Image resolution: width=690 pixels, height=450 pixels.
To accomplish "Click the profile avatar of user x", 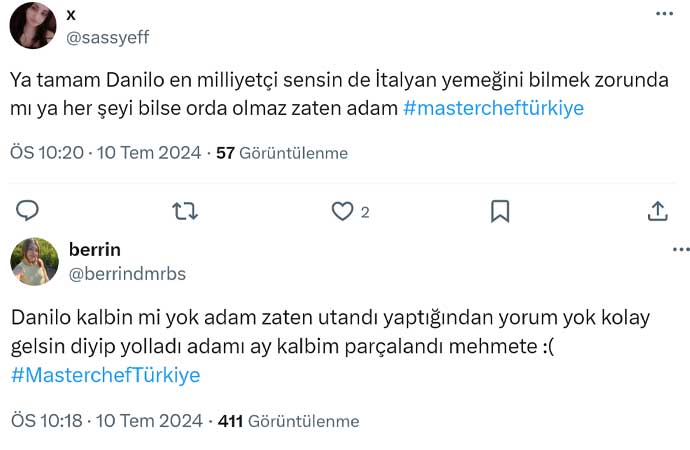I will pos(33,25).
